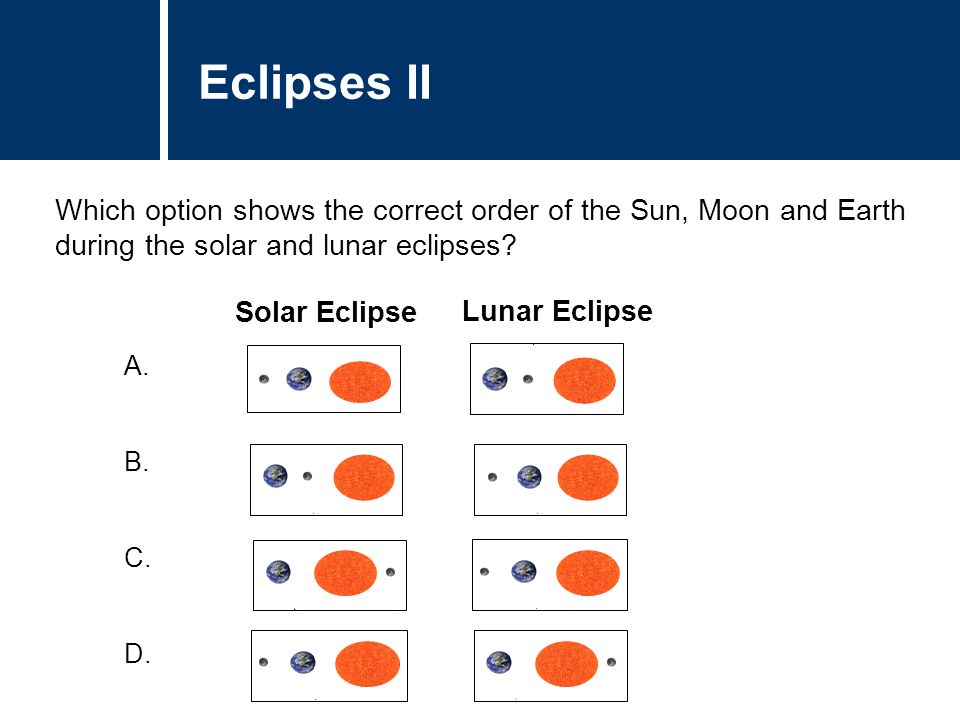The image size is (960, 720).
Task: Select option D solar eclipse diagram
Action: tap(329, 666)
